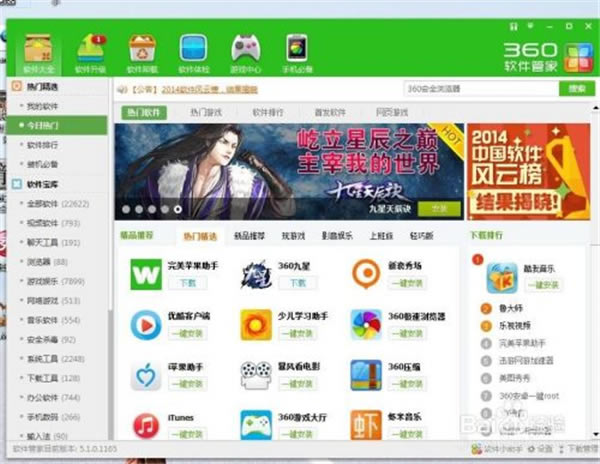Select the 影音娱乐 recommendation tab
This screenshot has width=600, height=464.
(337, 236)
